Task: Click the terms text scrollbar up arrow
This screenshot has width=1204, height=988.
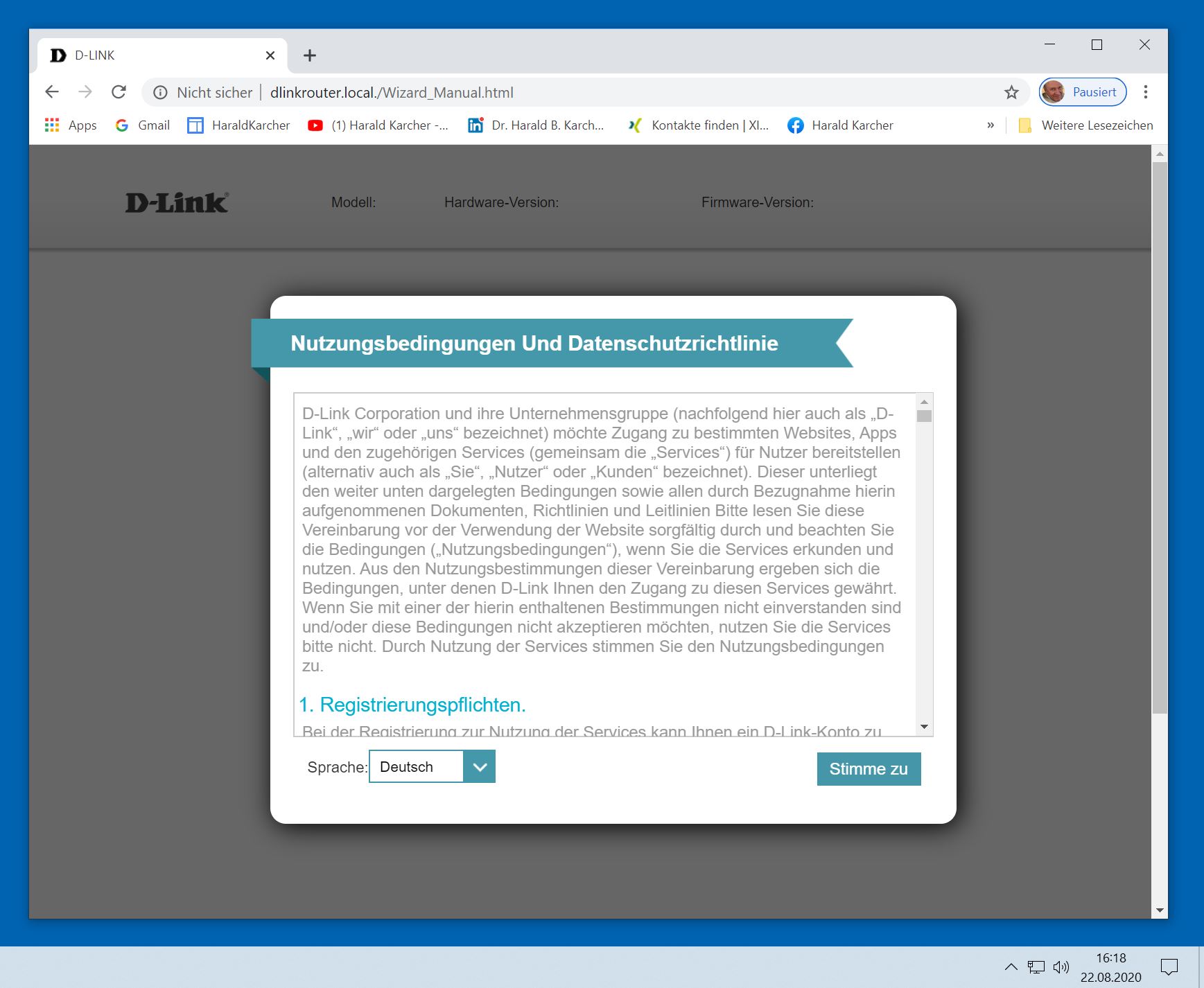Action: tap(924, 402)
